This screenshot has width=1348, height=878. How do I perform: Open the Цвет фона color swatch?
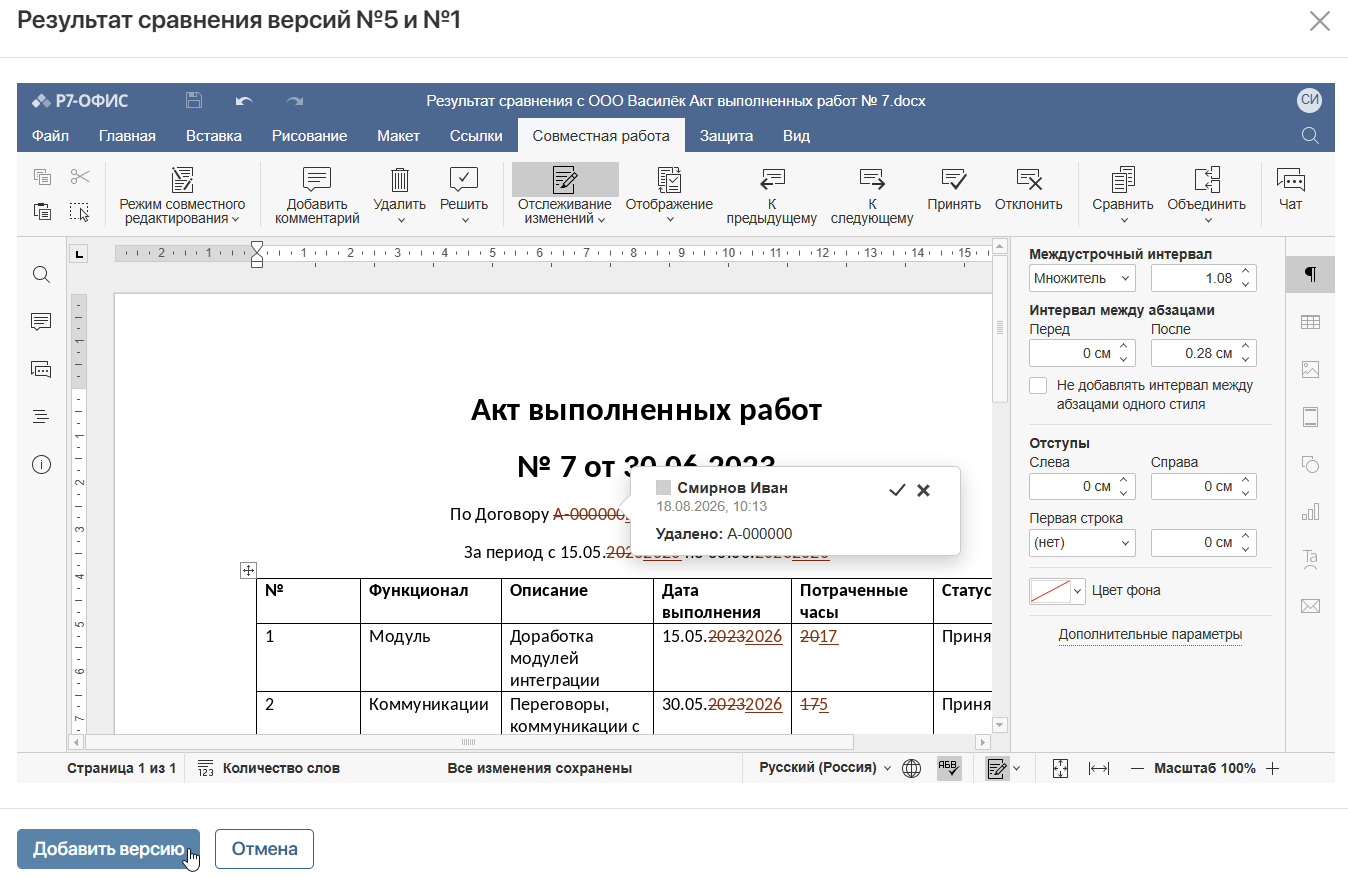[1057, 591]
